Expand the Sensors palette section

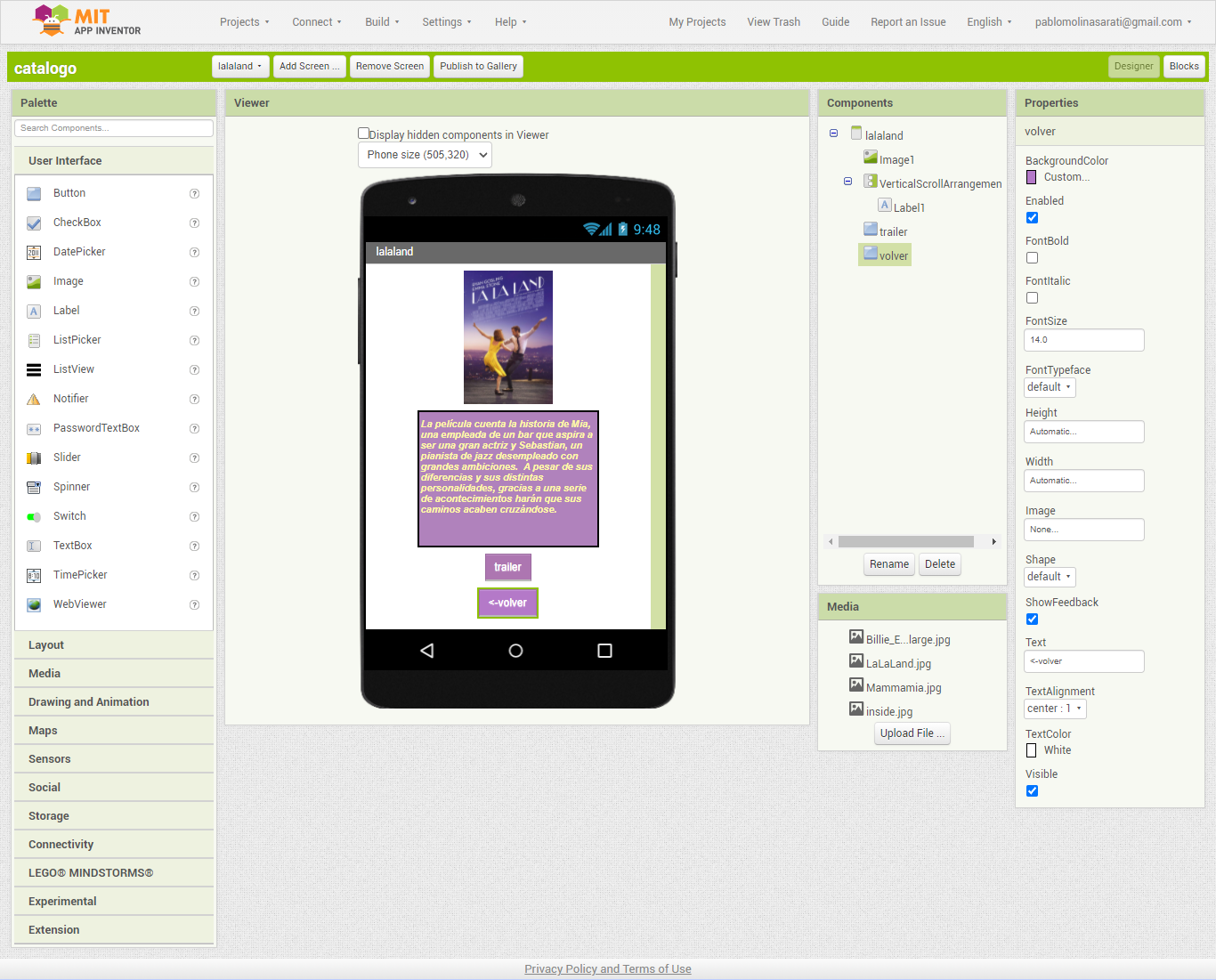pyautogui.click(x=114, y=759)
